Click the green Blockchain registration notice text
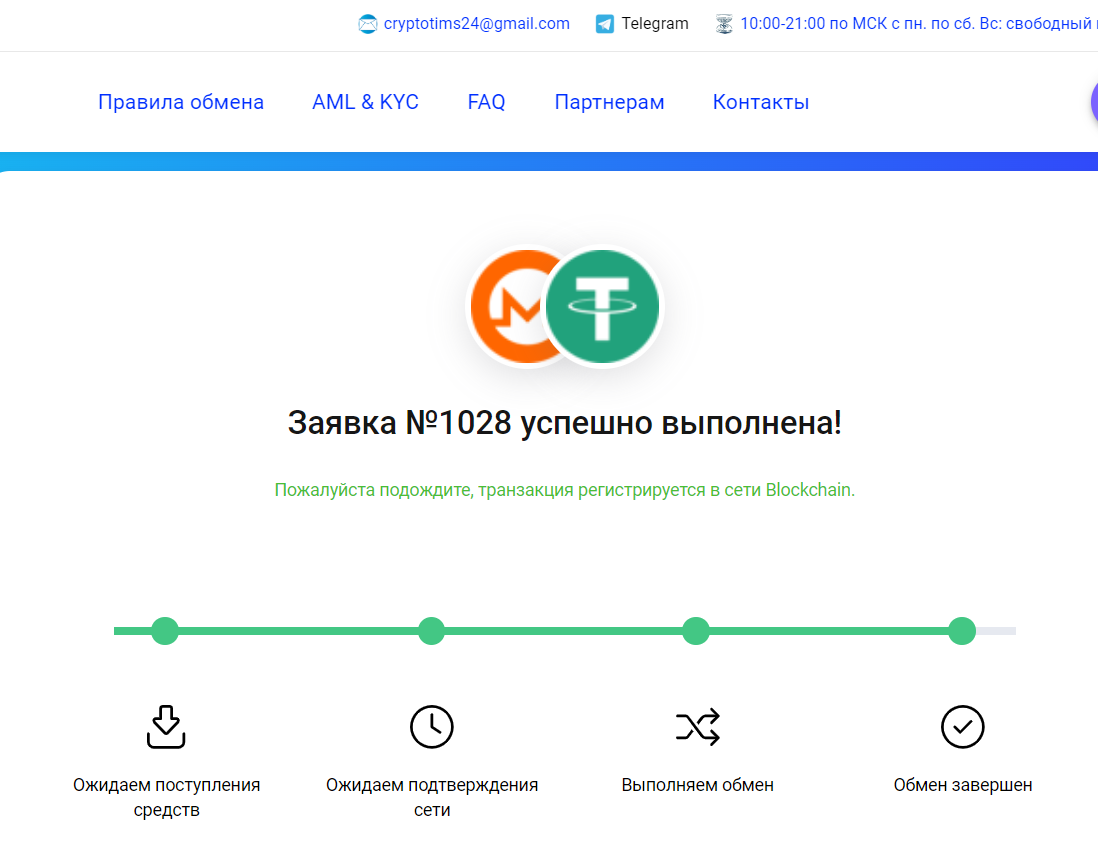Screen dimensions: 1098x857 tap(564, 490)
